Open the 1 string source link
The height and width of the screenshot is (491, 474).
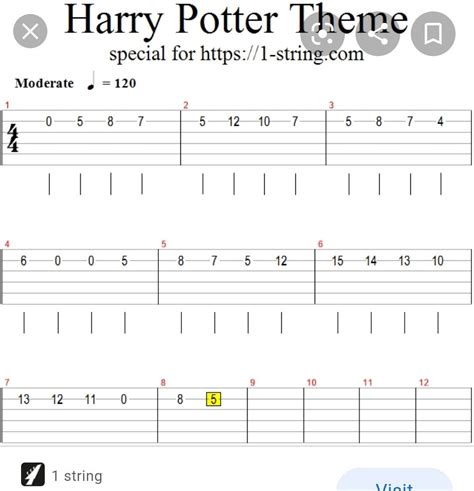coord(77,476)
